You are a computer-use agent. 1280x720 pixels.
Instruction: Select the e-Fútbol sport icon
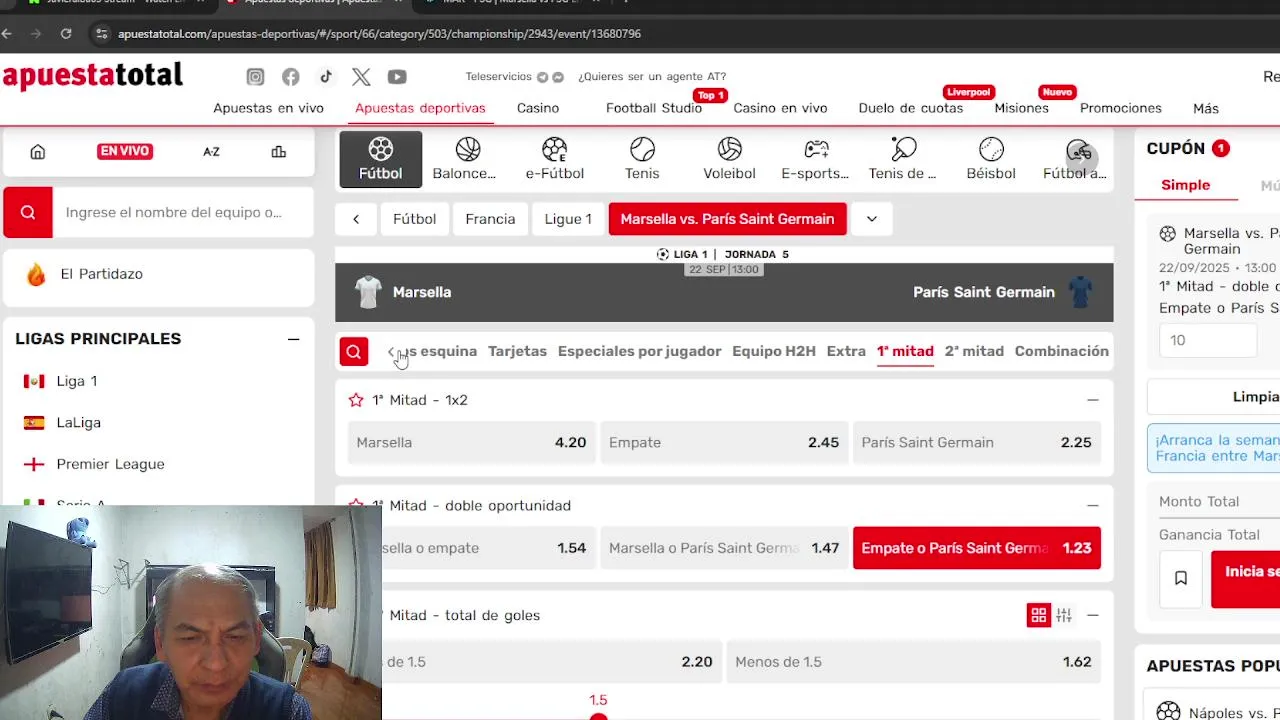pyautogui.click(x=554, y=159)
